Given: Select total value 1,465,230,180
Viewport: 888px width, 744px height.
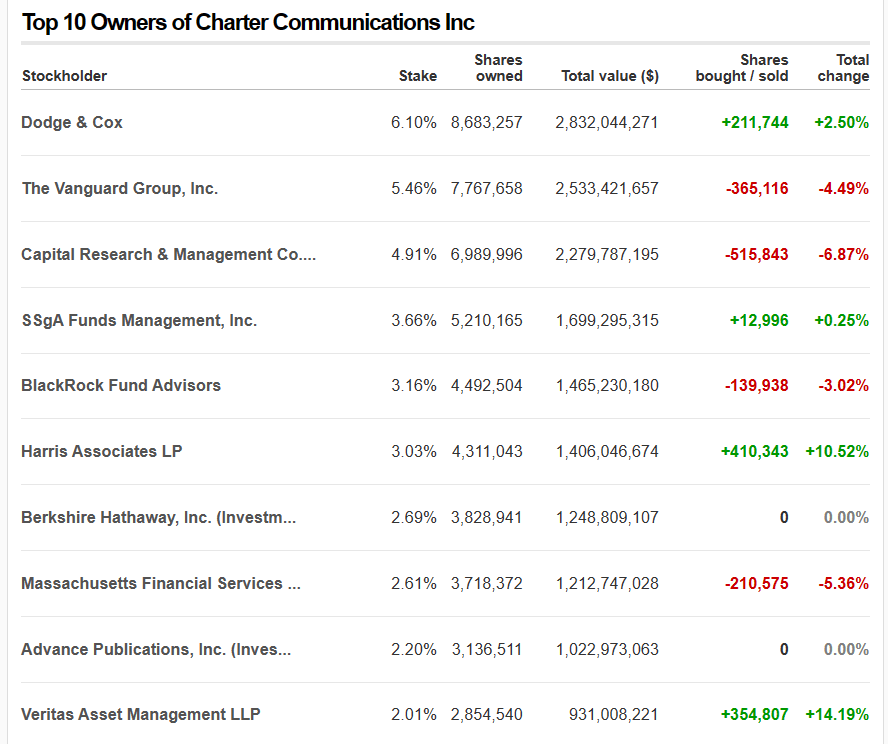Looking at the screenshot, I should (607, 386).
